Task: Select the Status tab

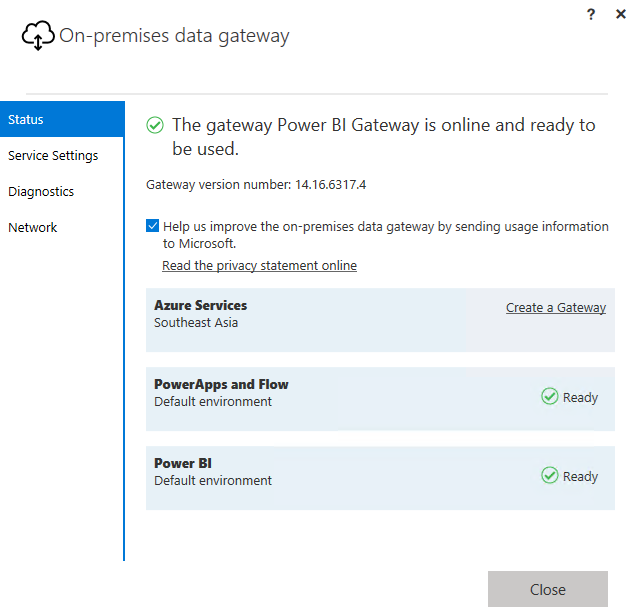Action: tap(62, 119)
